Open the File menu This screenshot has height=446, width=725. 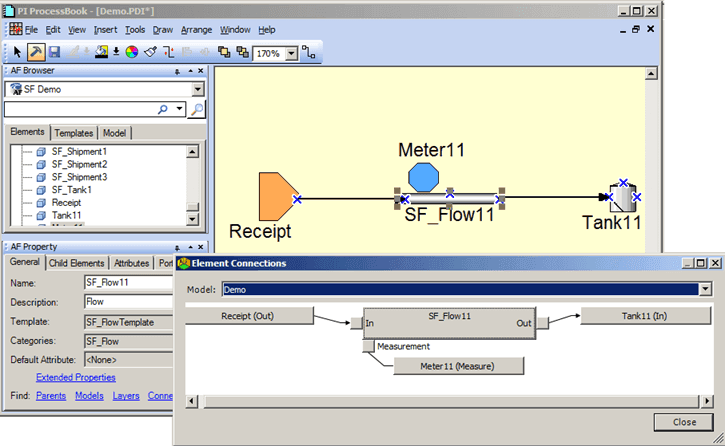(x=31, y=30)
